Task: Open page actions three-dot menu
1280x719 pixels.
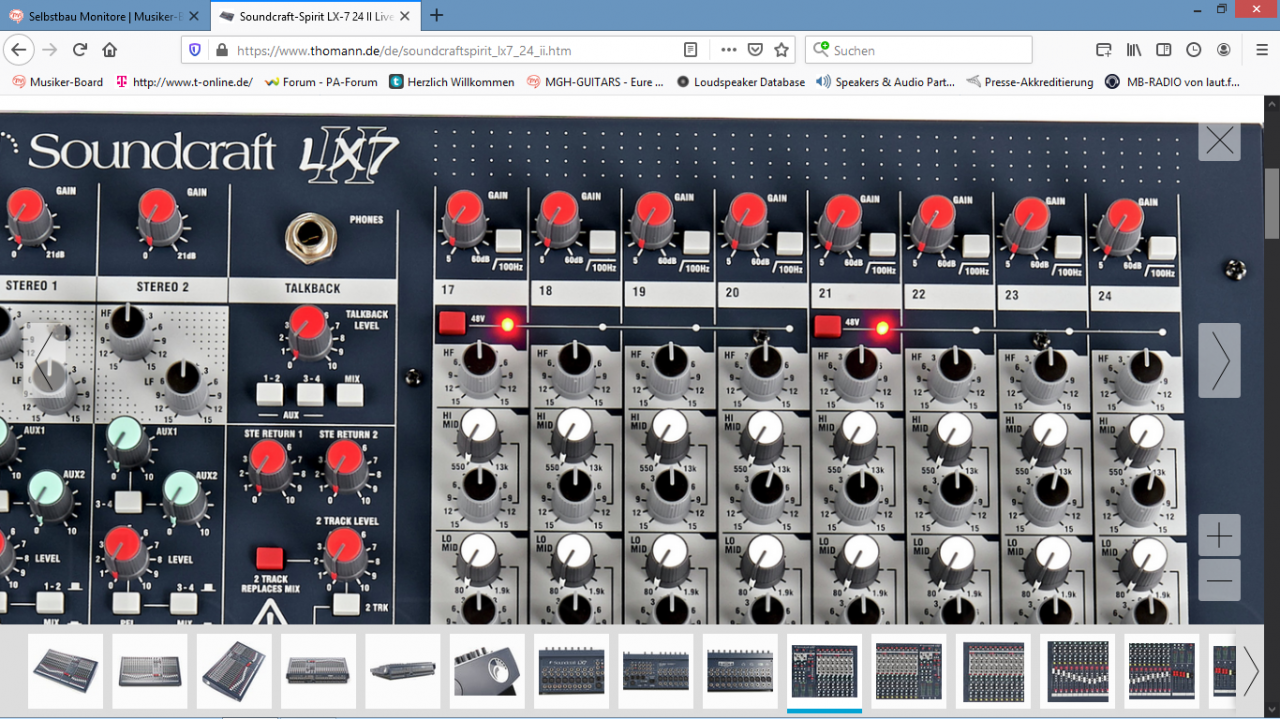Action: (x=728, y=50)
